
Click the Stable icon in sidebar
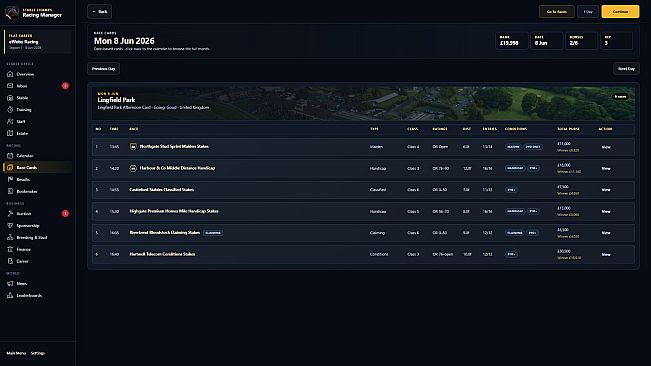[10, 98]
